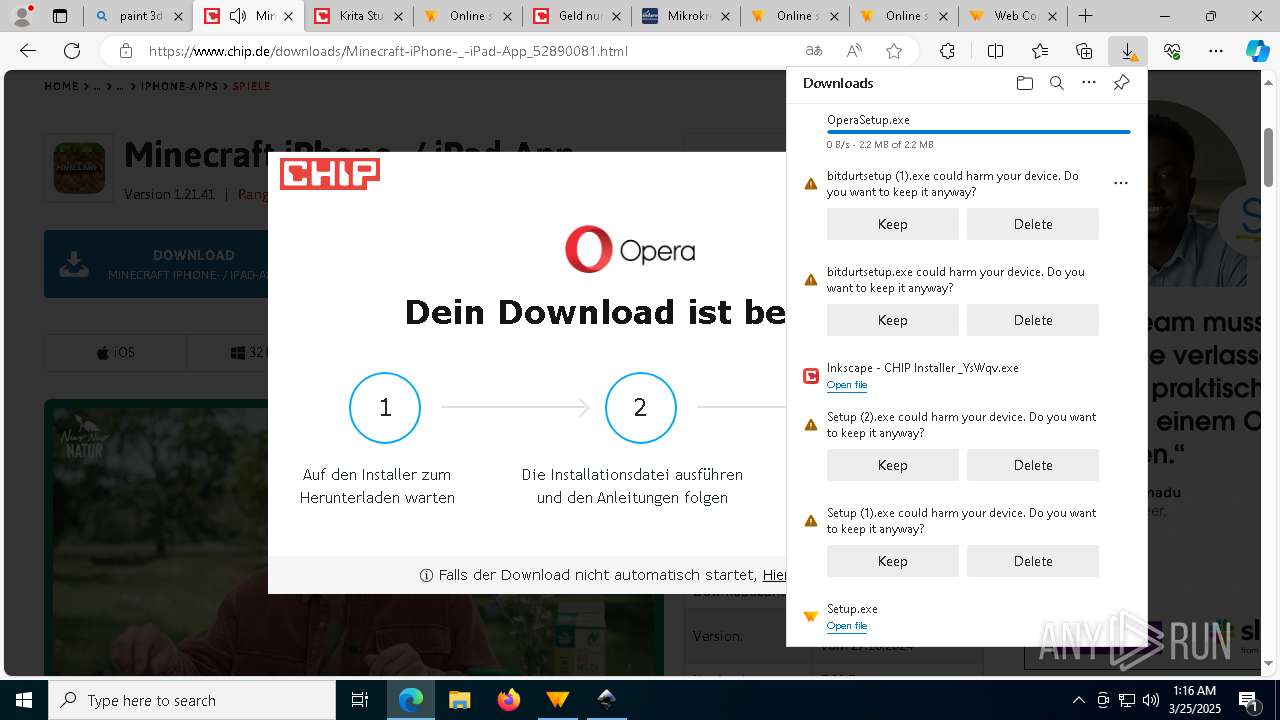
Task: Open Edge profile avatar
Action: pyautogui.click(x=22, y=15)
